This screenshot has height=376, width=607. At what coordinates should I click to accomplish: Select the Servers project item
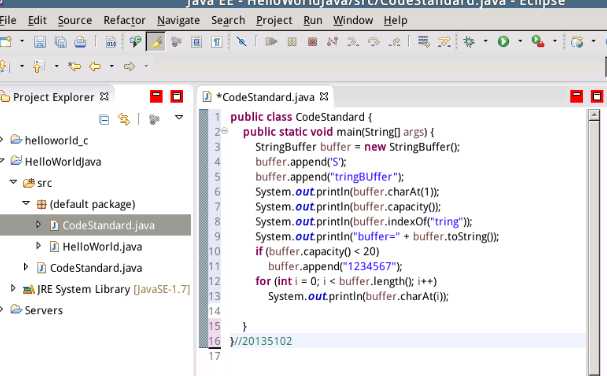[x=43, y=310]
